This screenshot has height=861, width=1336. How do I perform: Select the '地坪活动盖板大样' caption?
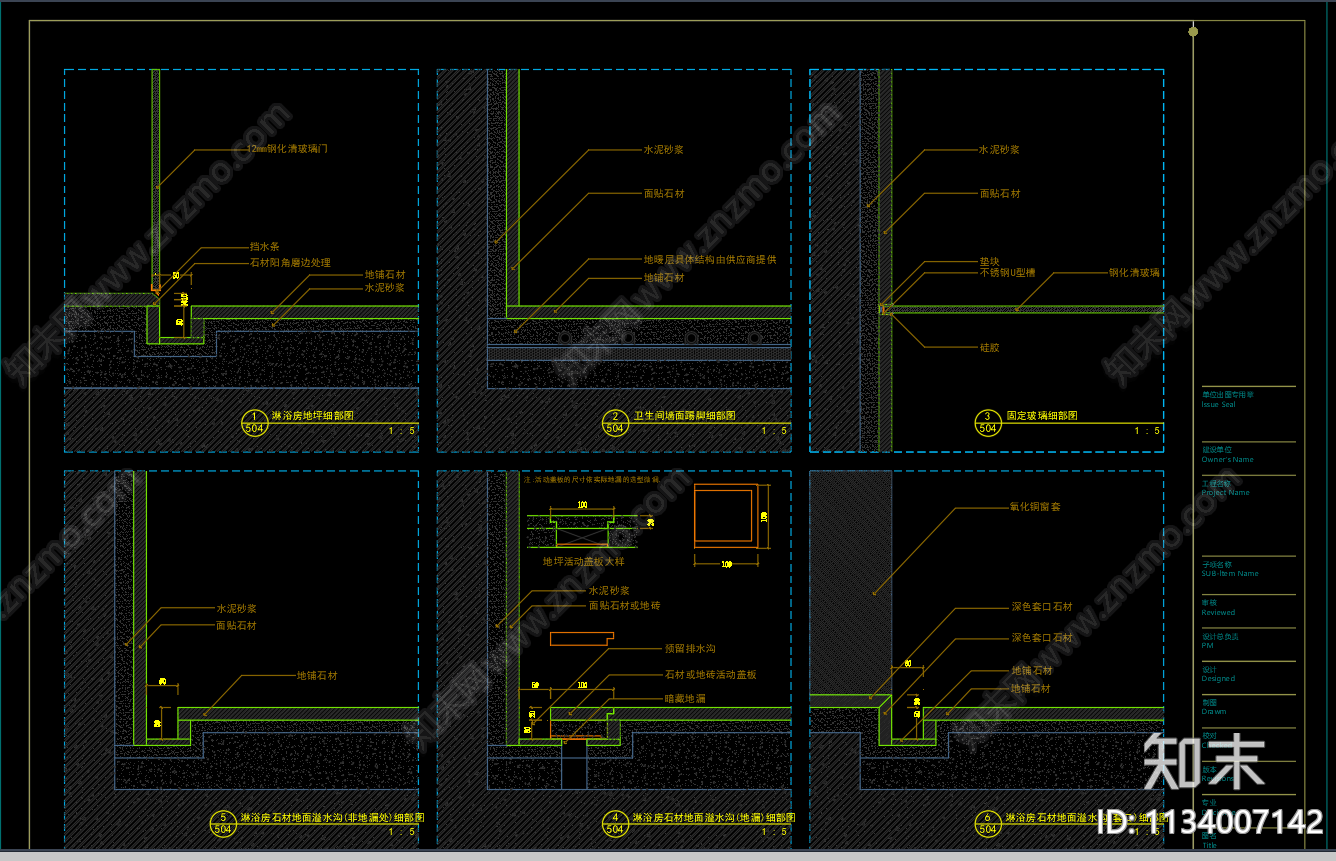point(583,562)
